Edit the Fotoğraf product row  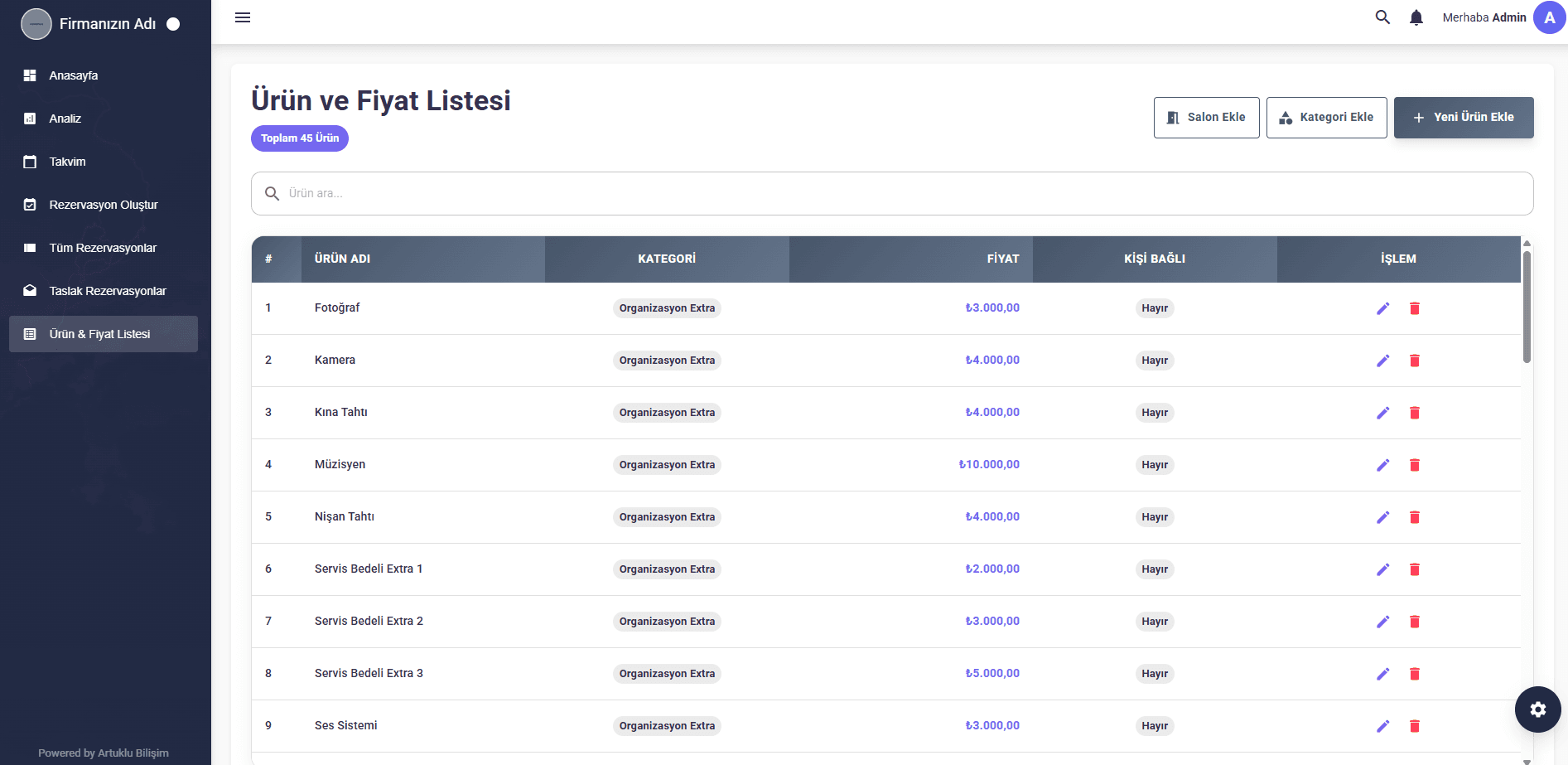click(1382, 308)
